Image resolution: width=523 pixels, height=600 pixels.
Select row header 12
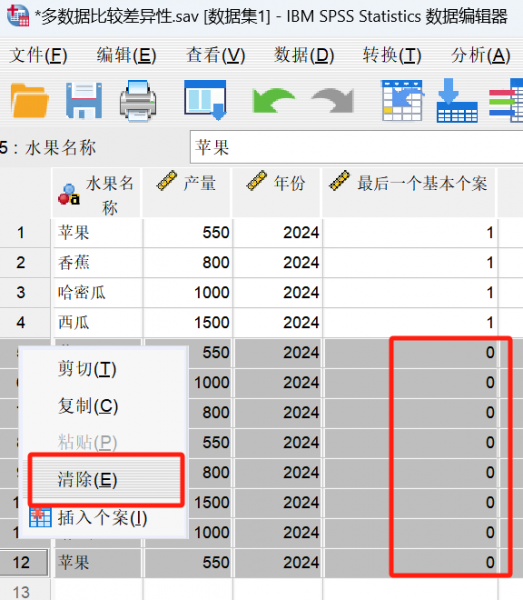pos(24,562)
